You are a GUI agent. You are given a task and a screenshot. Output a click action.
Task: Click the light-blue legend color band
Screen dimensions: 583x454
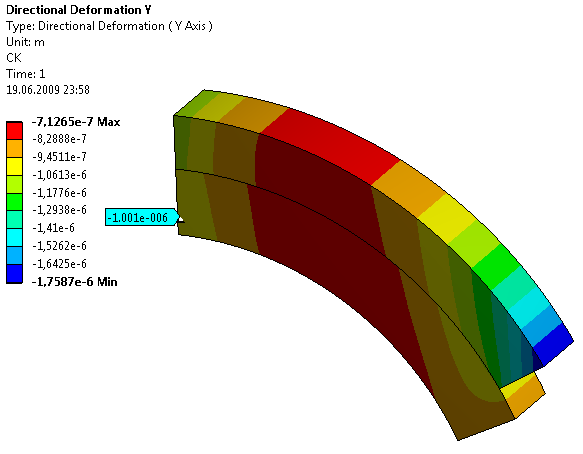coord(15,255)
